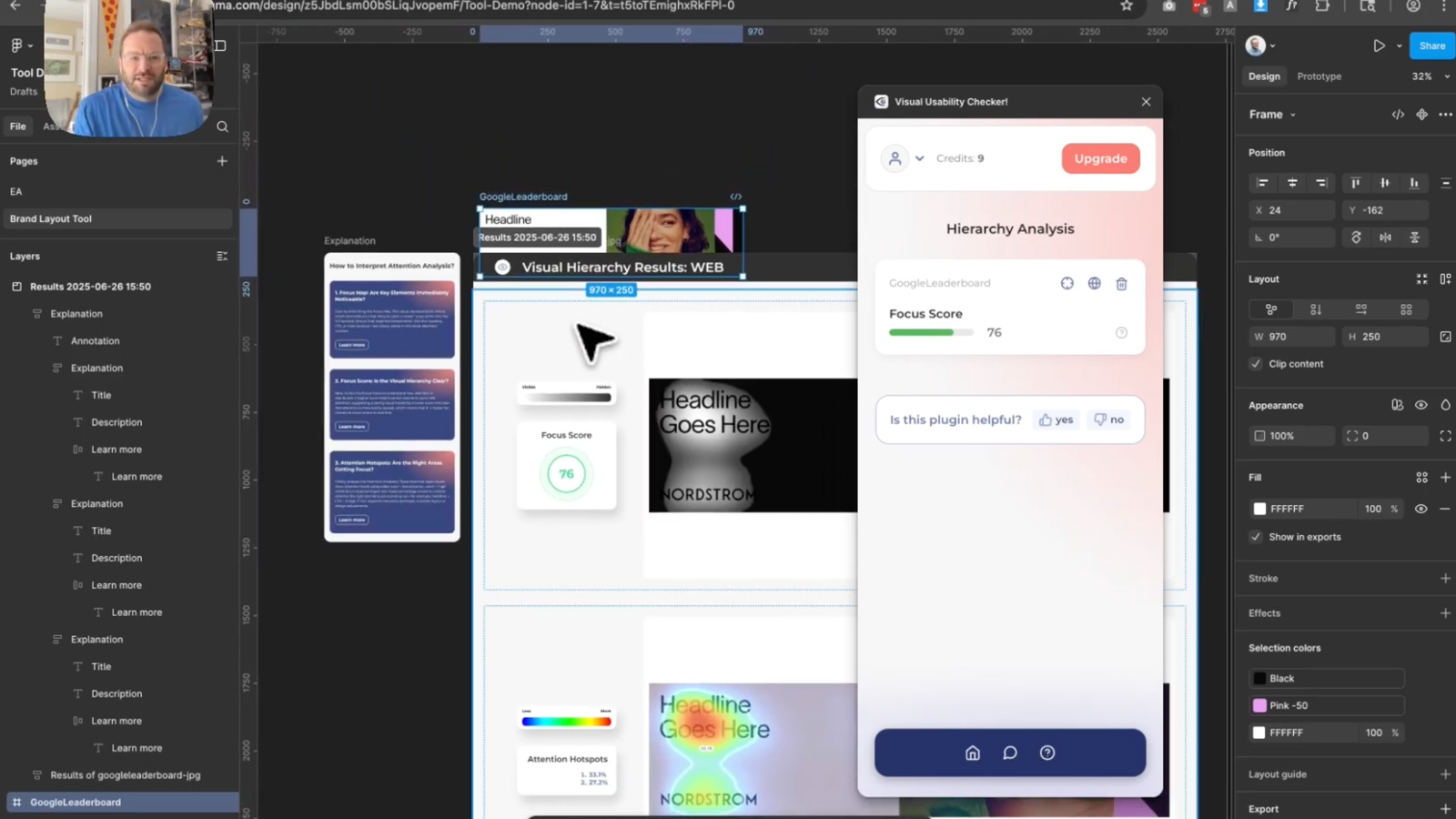Click the align bottom icon
1456x819 pixels.
pyautogui.click(x=1414, y=183)
